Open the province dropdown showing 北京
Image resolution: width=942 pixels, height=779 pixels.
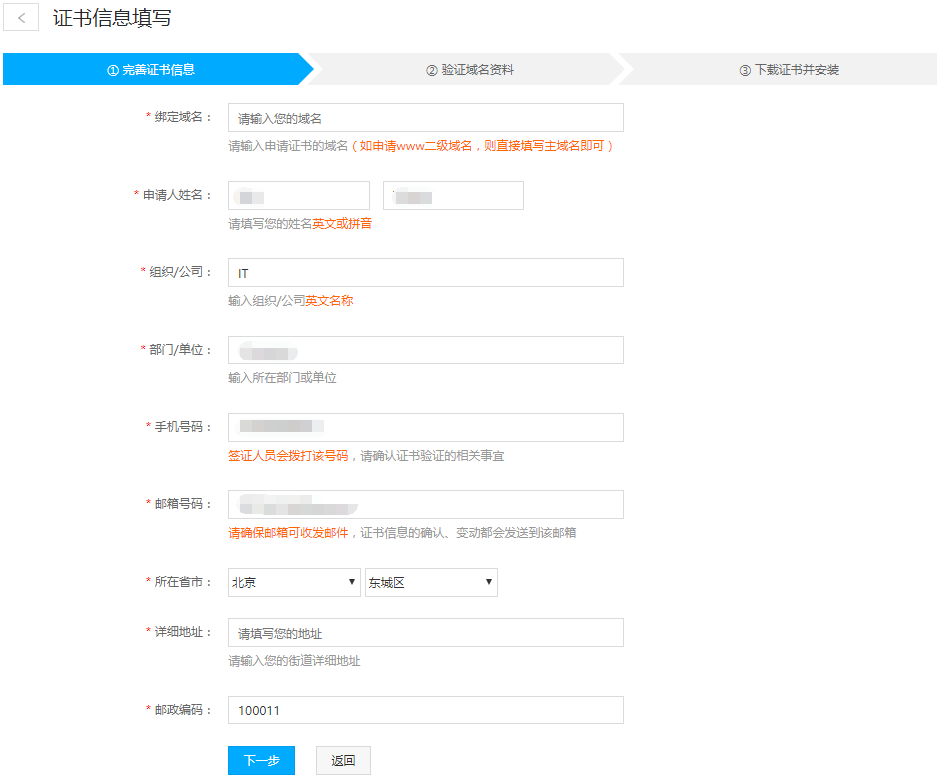(x=293, y=582)
